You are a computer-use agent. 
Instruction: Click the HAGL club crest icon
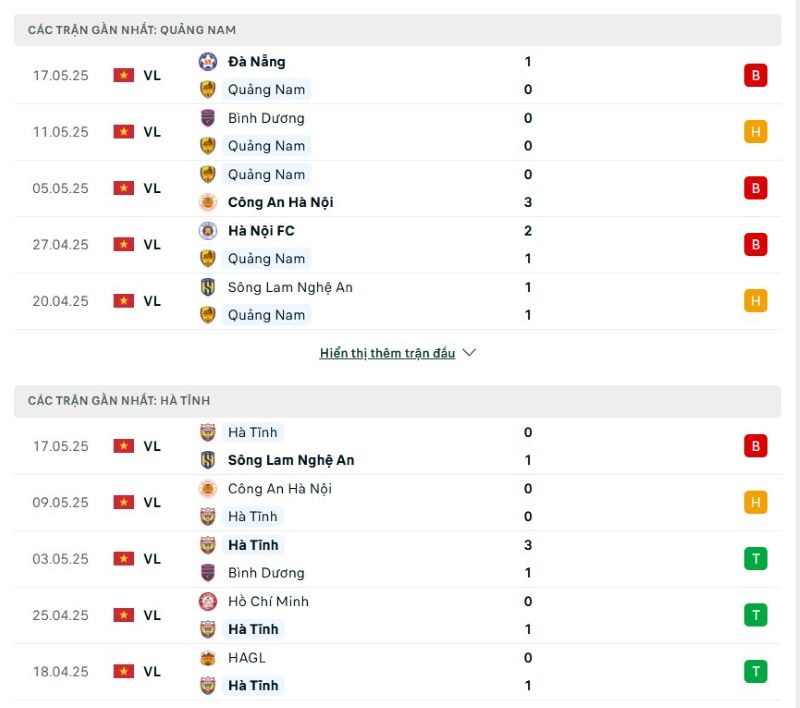pyautogui.click(x=208, y=658)
